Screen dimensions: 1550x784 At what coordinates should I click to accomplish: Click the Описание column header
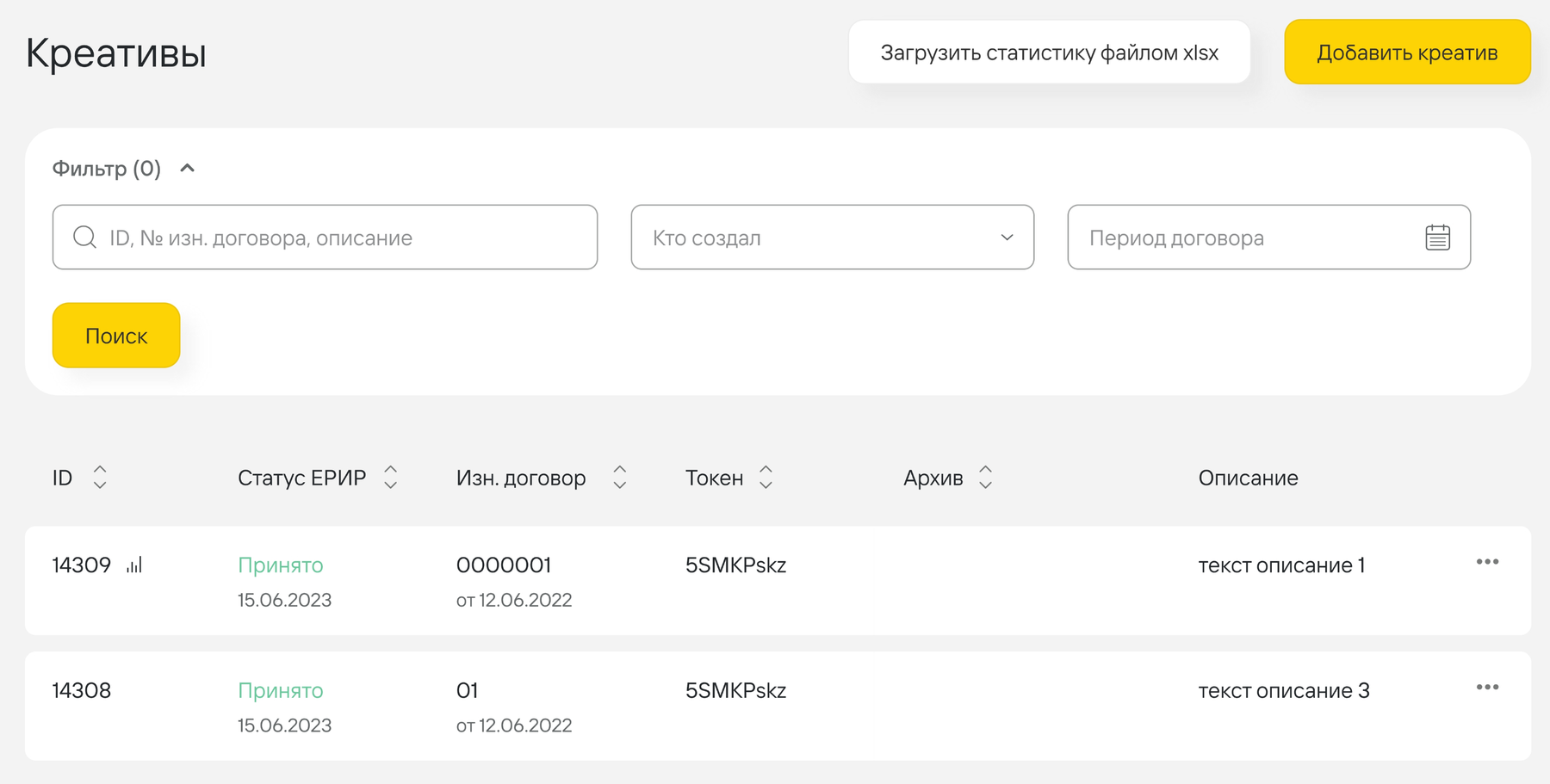point(1248,478)
